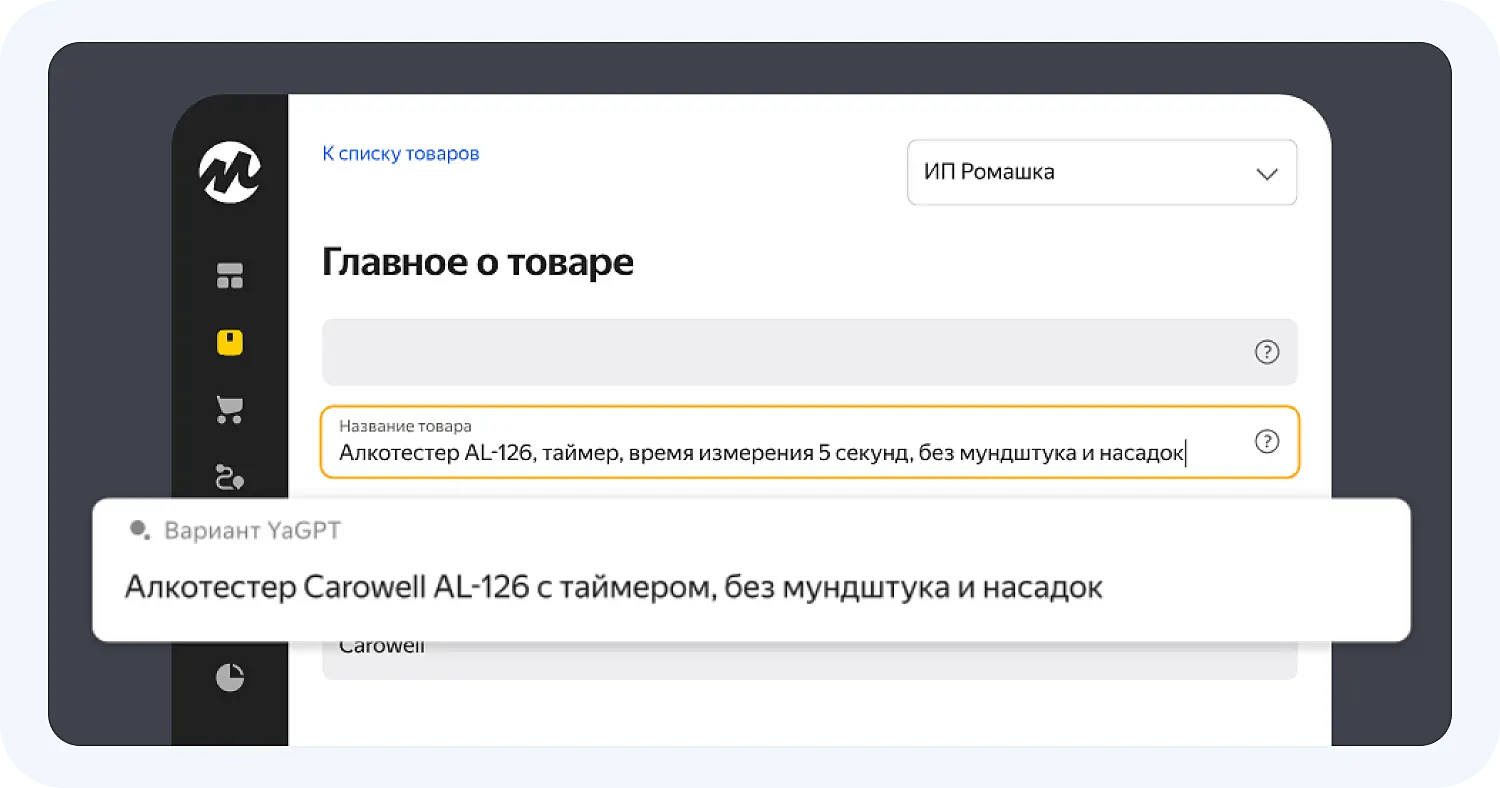Expand the business selector via its chevron

1266,172
